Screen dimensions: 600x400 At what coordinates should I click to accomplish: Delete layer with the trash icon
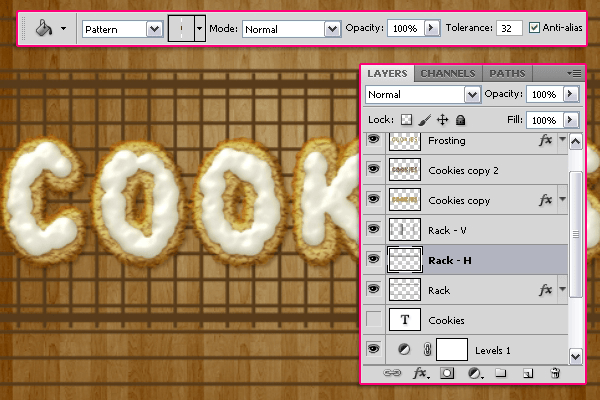pyautogui.click(x=555, y=373)
